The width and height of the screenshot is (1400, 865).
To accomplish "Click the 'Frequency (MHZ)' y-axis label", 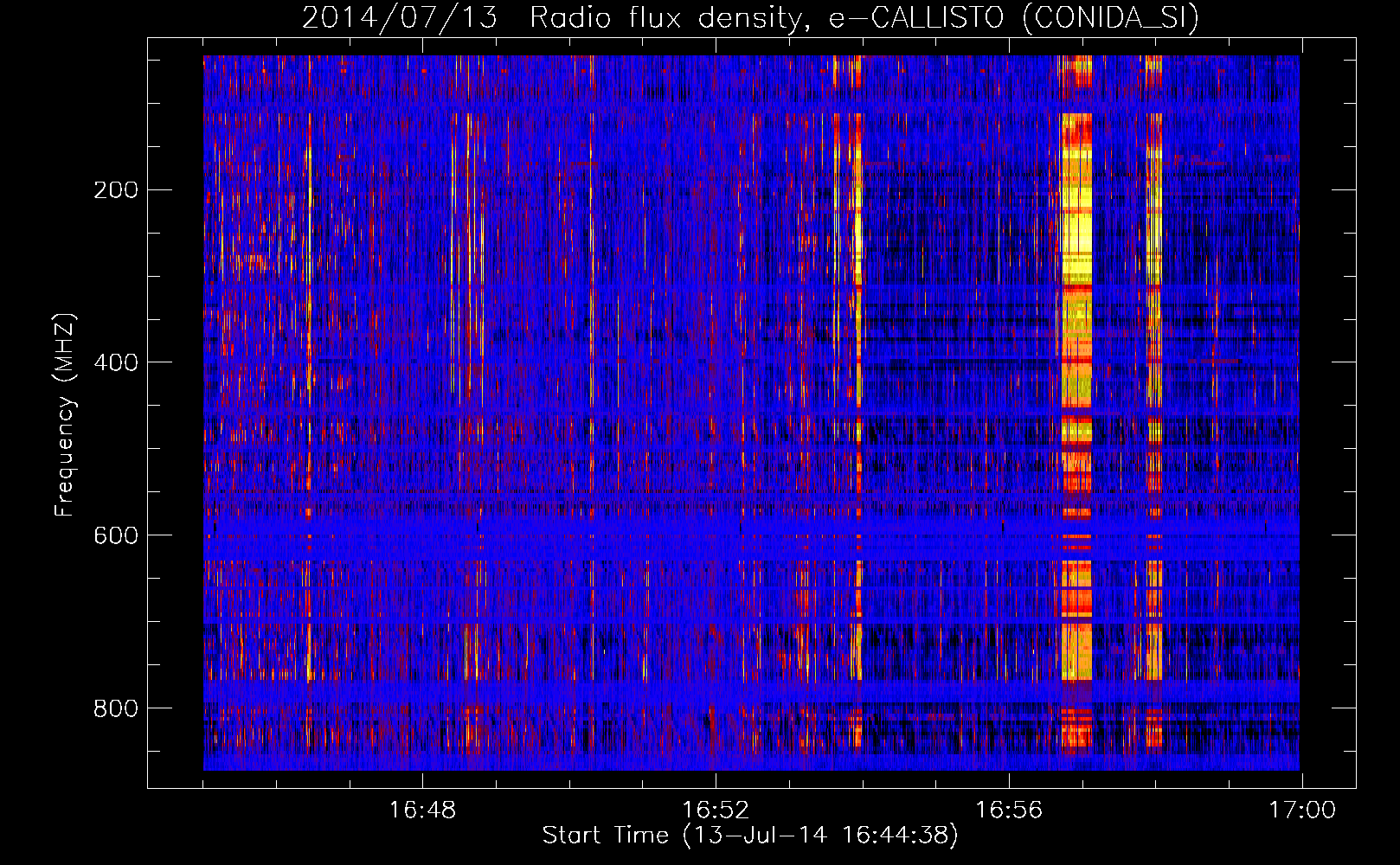I will pos(65,415).
